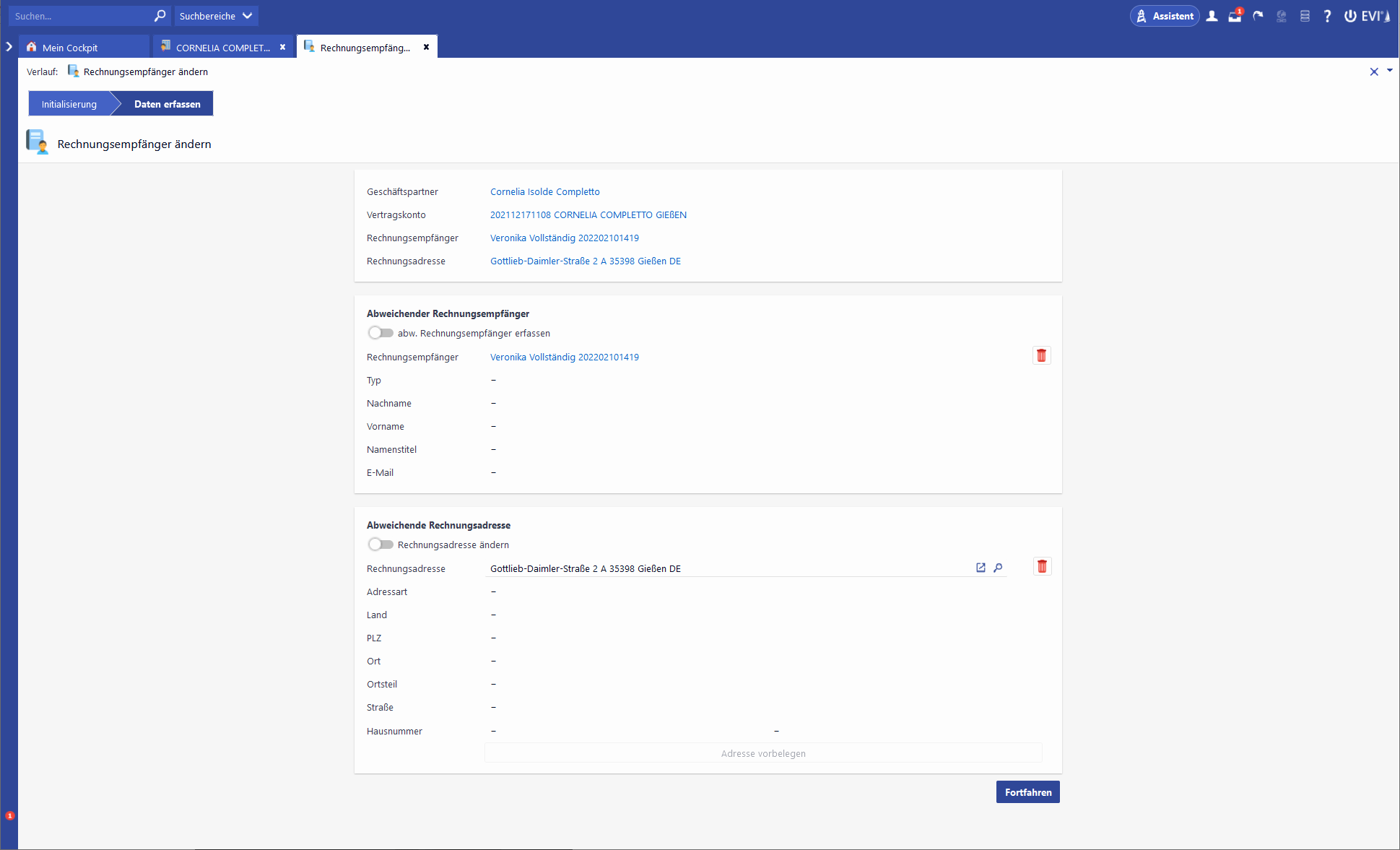Click the search magnifier icon in top bar
This screenshot has height=850, width=1400.
click(x=160, y=15)
